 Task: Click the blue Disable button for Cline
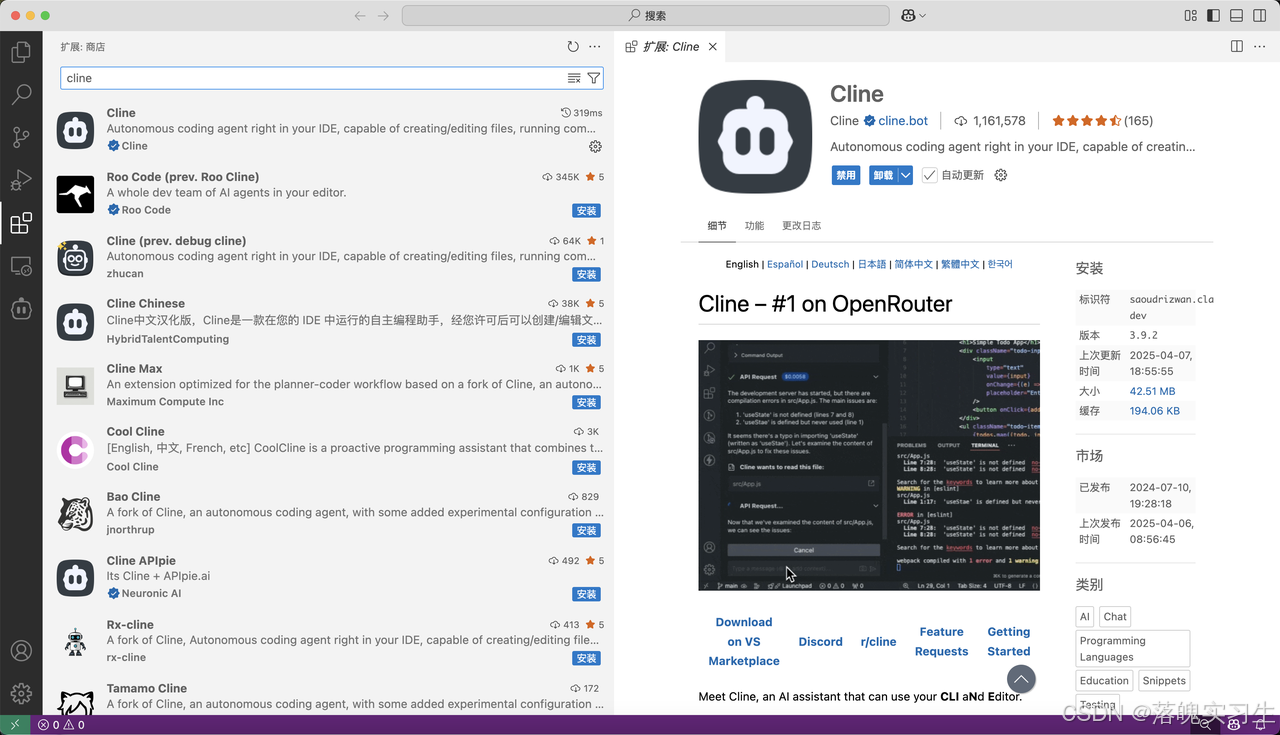pyautogui.click(x=846, y=175)
